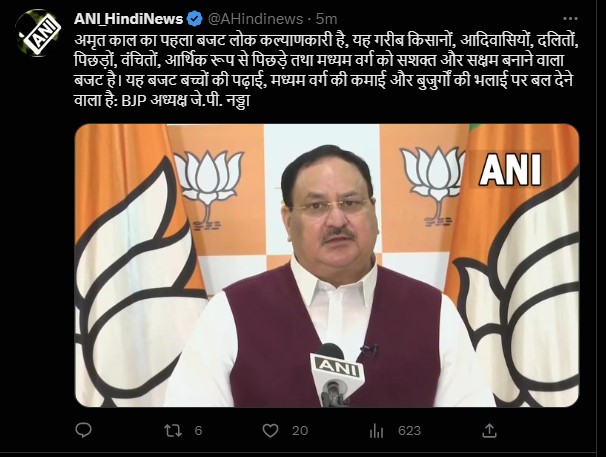Visit the @AHindinews handle link
Screen dimensions: 606x457
click(x=255, y=19)
